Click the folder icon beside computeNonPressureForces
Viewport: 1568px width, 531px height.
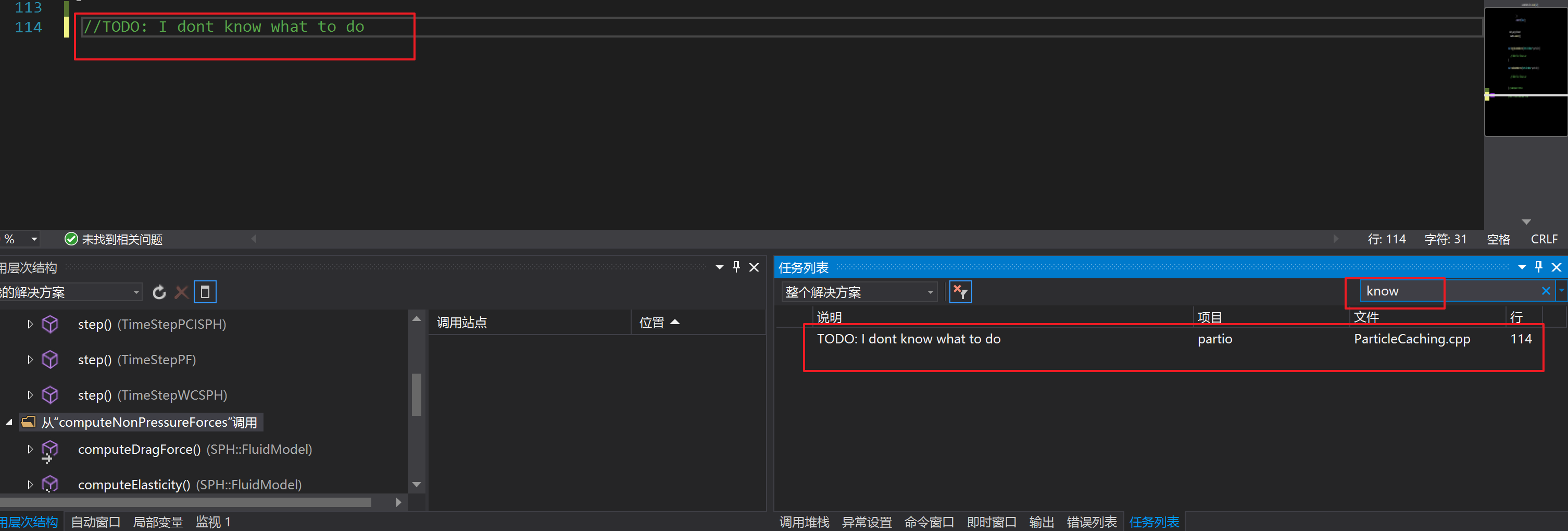(x=28, y=422)
